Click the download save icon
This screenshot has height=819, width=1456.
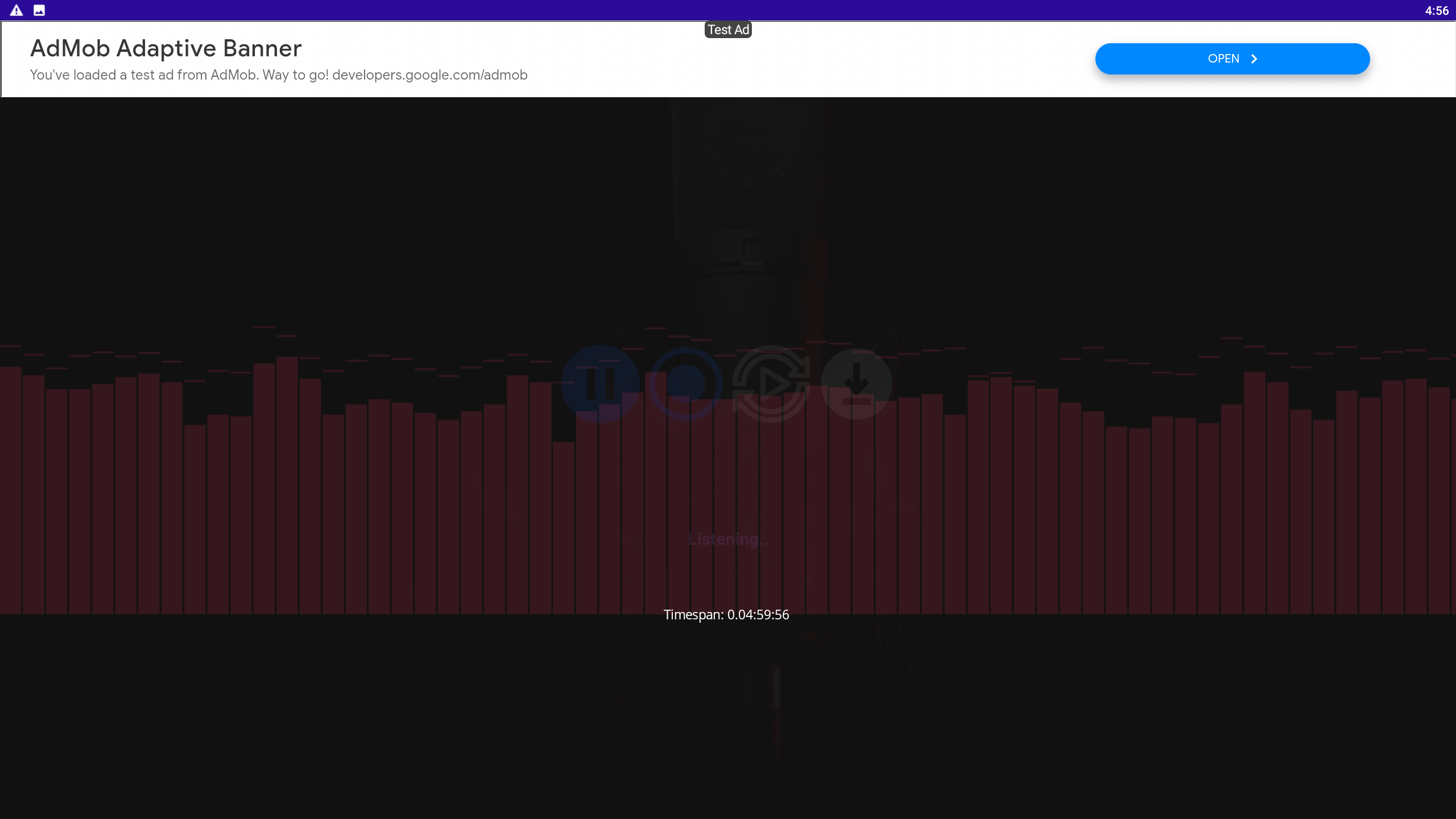point(856,384)
